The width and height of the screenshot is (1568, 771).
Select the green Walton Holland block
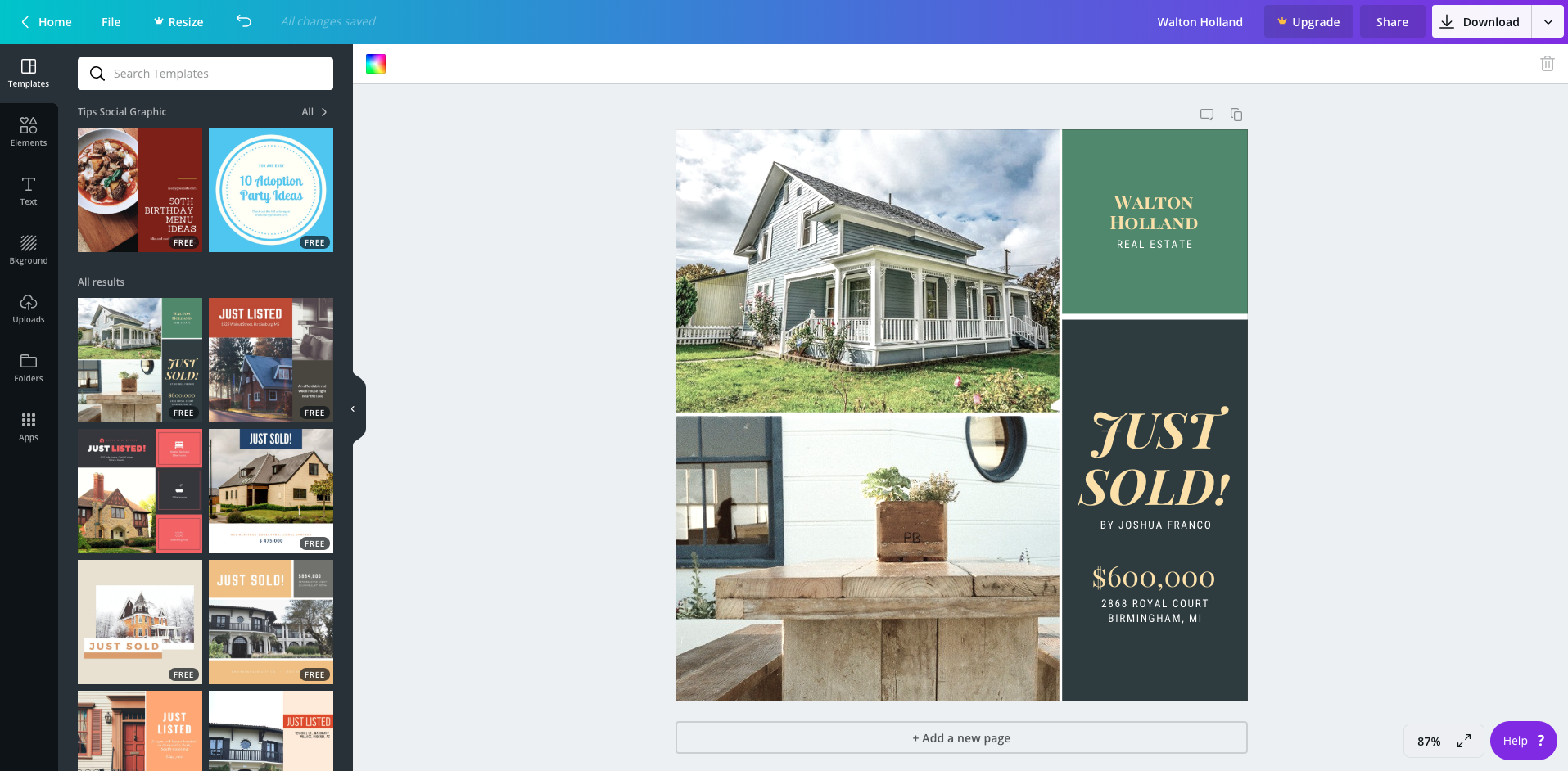1155,221
